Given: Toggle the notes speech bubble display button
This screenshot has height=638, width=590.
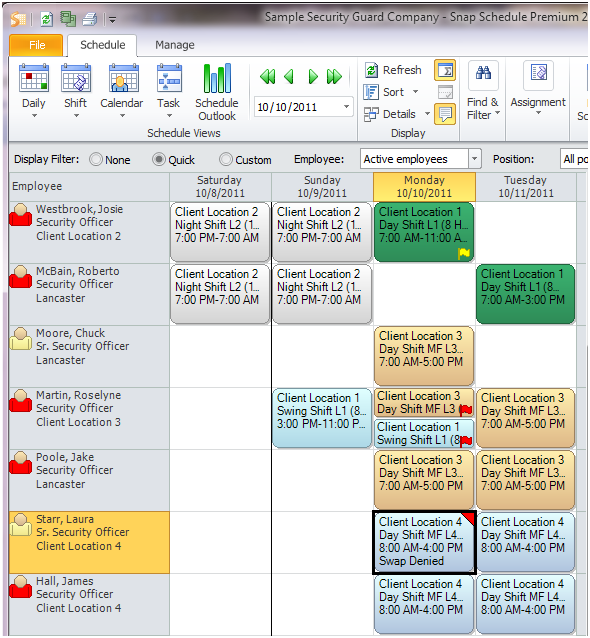Looking at the screenshot, I should [445, 114].
